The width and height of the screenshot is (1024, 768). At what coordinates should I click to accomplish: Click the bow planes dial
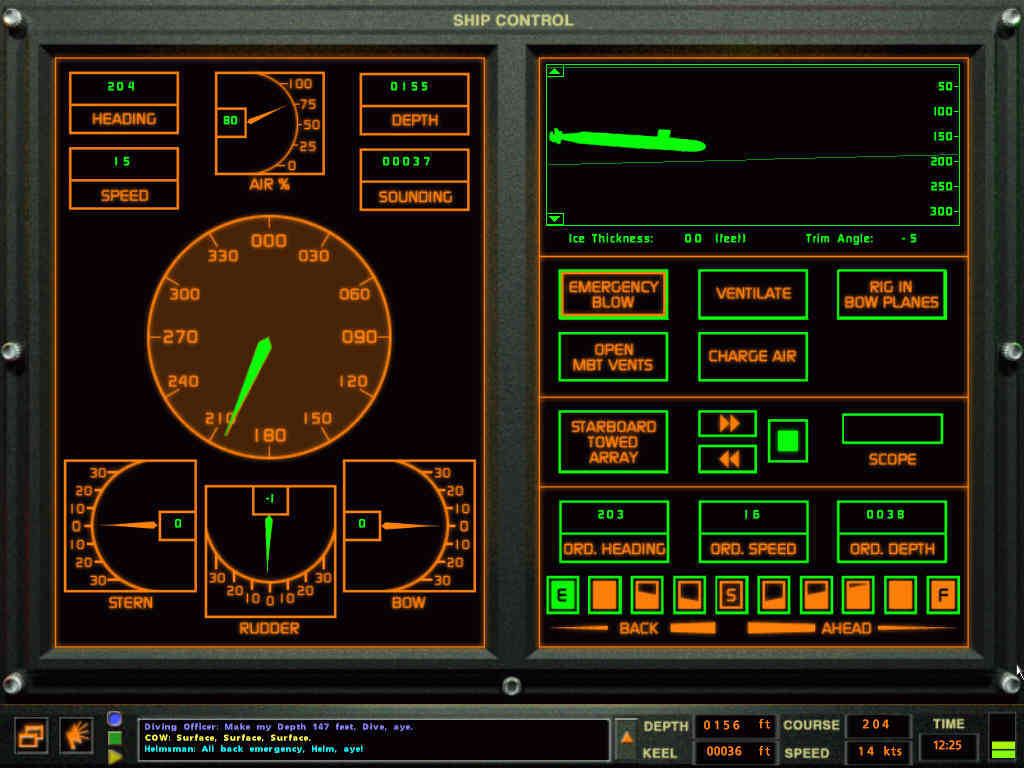tap(409, 526)
